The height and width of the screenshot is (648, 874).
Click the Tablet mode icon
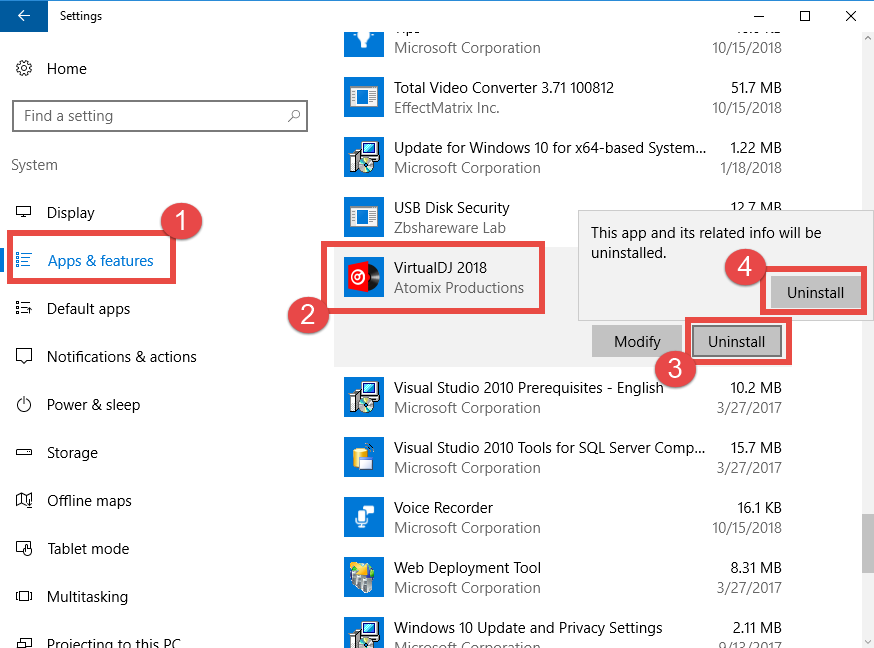click(x=23, y=549)
